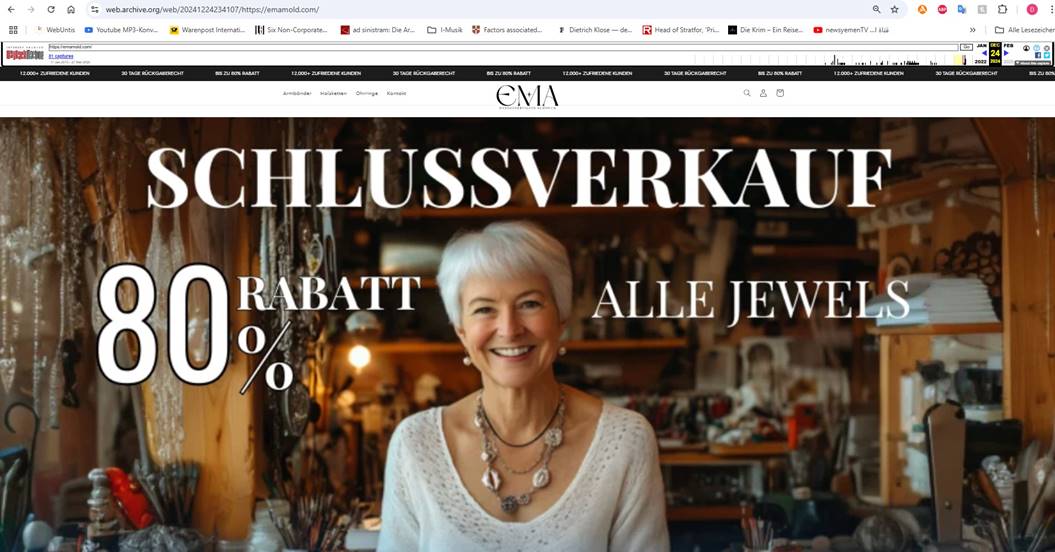
Task: Click the Wayback Go button
Action: [x=966, y=47]
